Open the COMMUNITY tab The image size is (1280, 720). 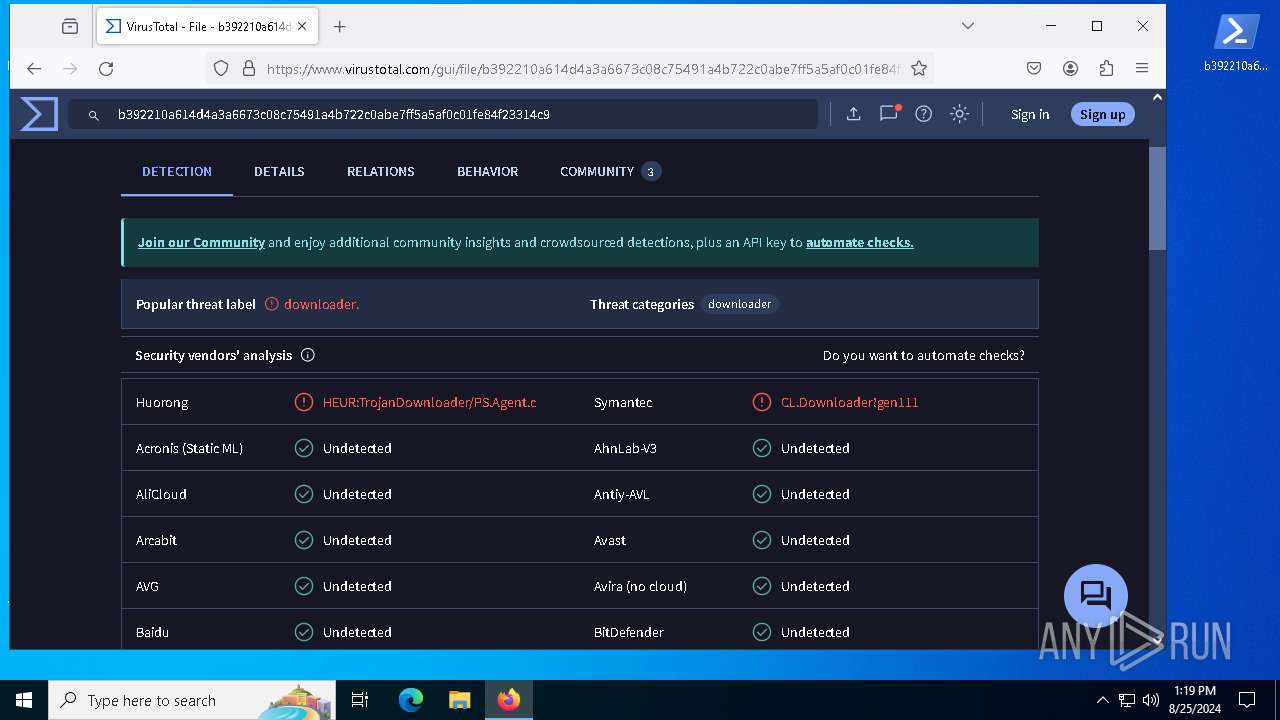click(610, 172)
